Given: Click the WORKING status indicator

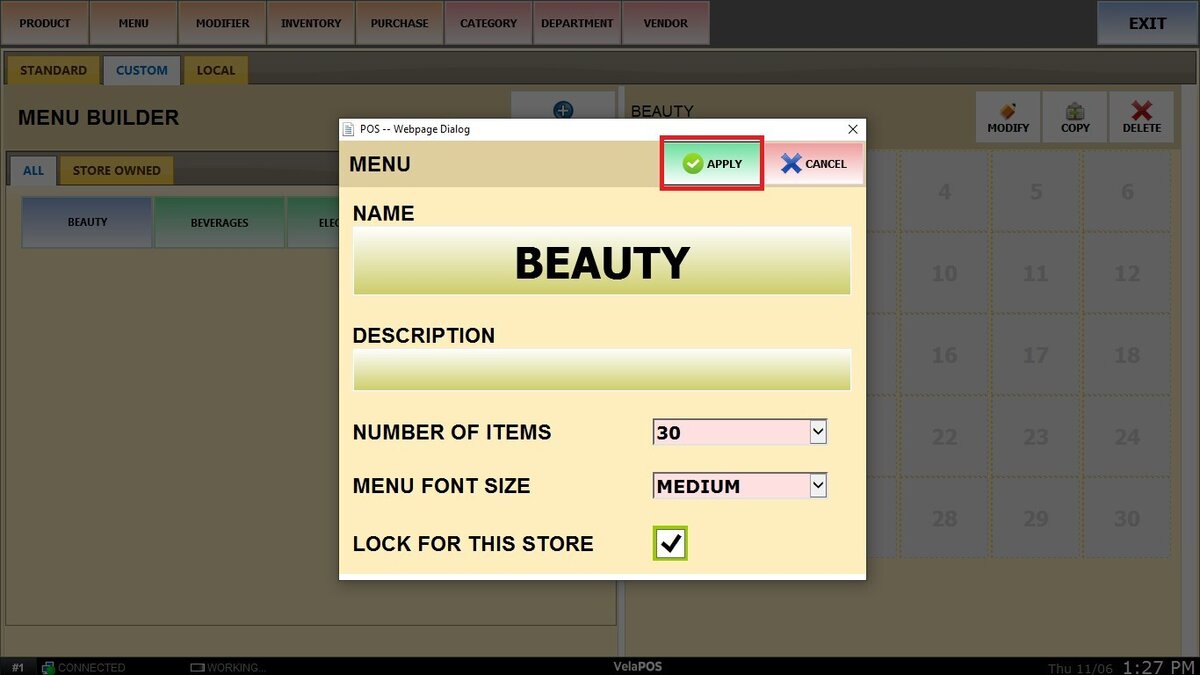Looking at the screenshot, I should [228, 667].
